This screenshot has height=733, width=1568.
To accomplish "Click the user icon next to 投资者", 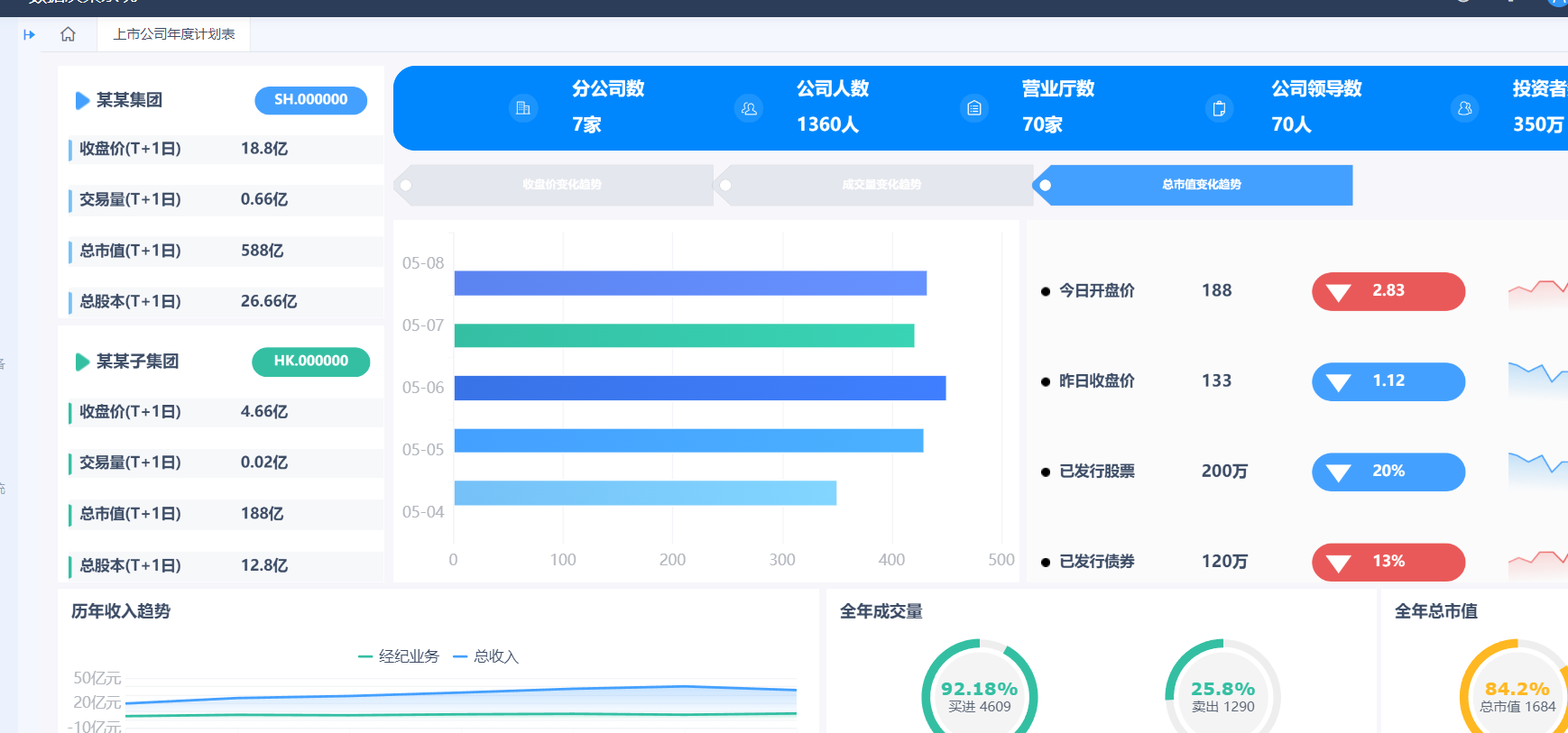I will pyautogui.click(x=1464, y=108).
